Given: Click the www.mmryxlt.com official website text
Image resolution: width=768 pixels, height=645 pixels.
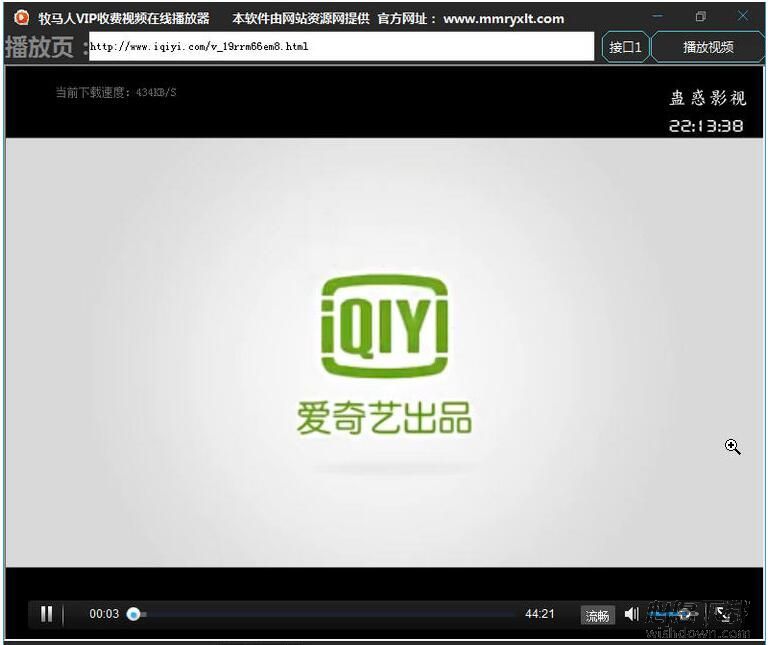Looking at the screenshot, I should coord(504,19).
